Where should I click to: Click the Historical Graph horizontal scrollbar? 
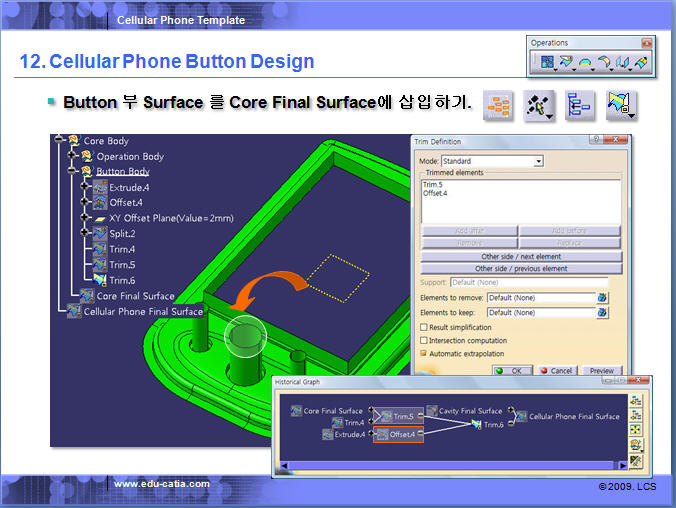(452, 466)
